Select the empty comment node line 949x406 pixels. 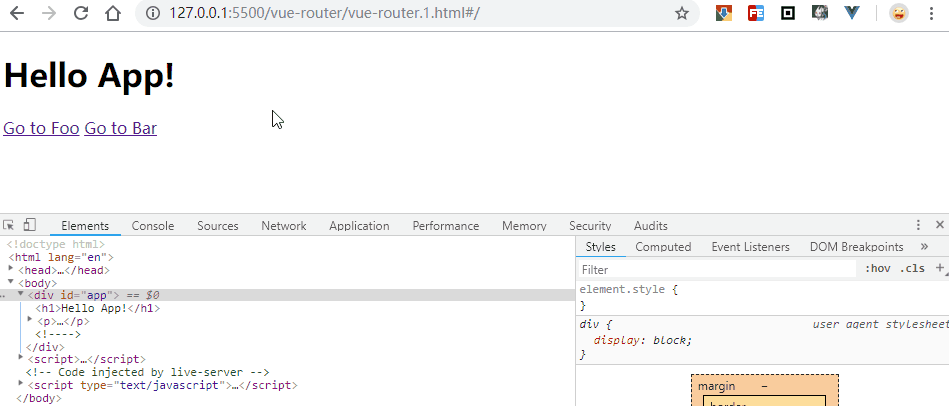point(57,334)
